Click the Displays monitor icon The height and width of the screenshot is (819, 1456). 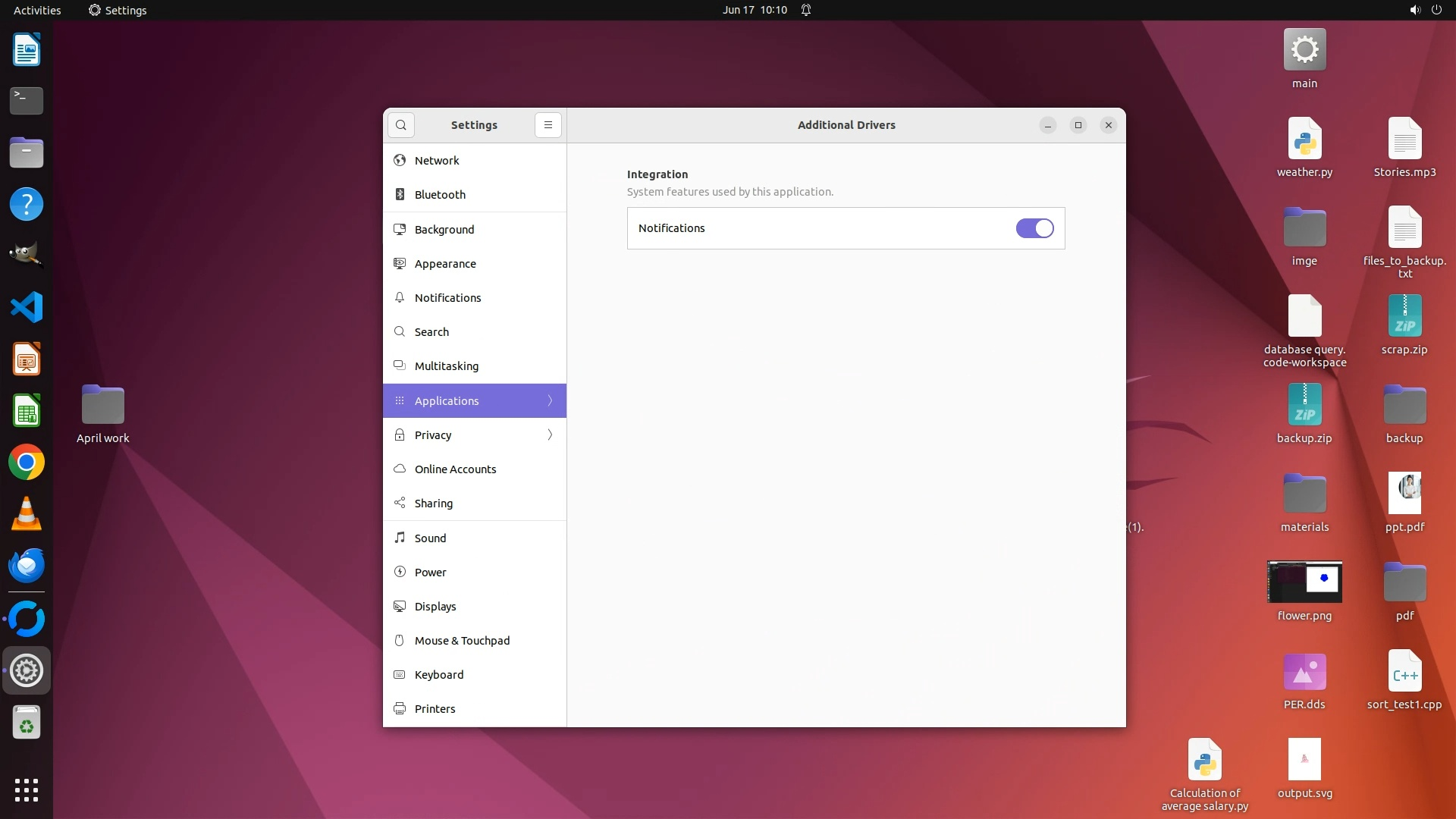(400, 607)
